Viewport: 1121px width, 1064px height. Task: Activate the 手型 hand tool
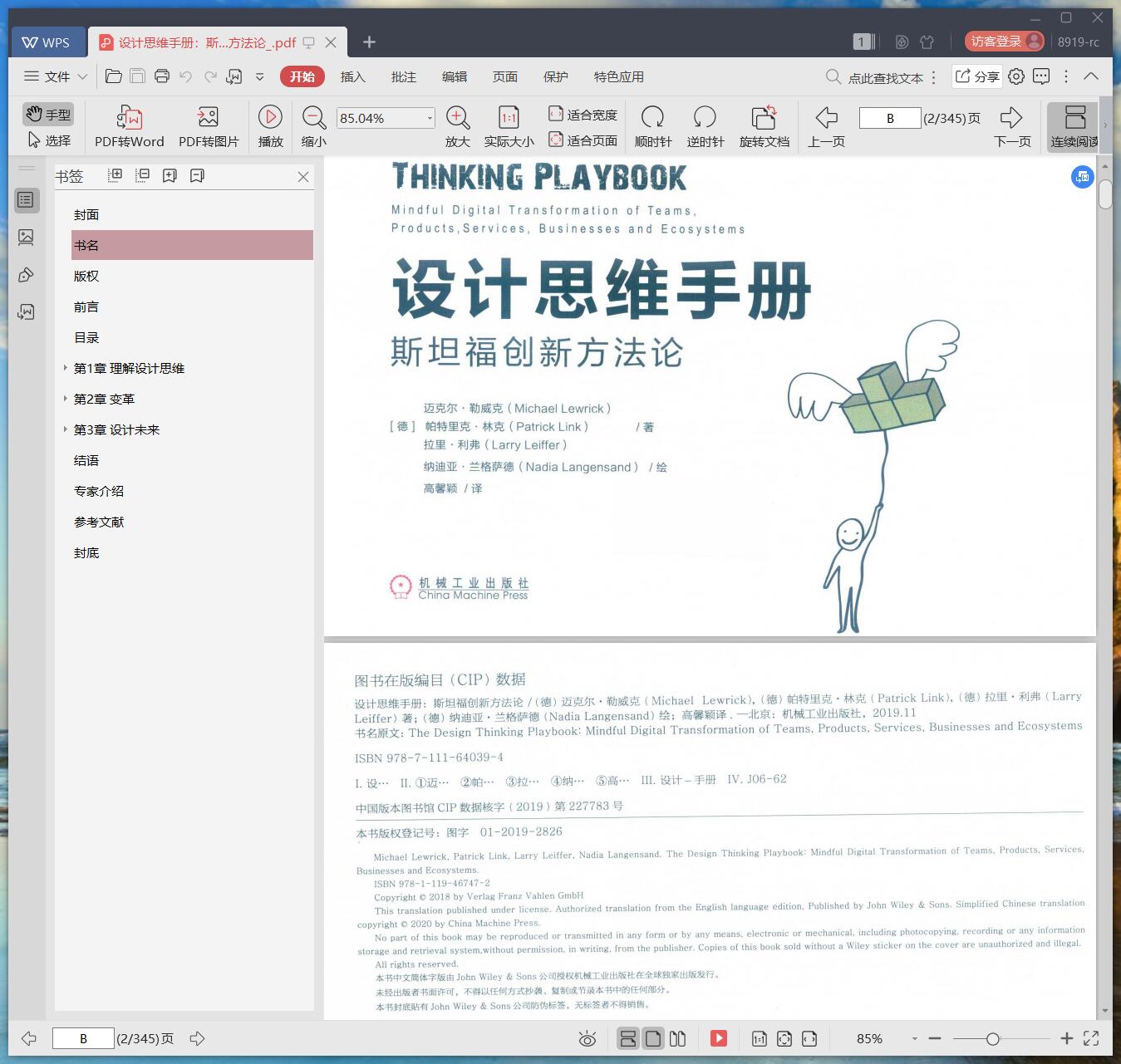pyautogui.click(x=48, y=115)
